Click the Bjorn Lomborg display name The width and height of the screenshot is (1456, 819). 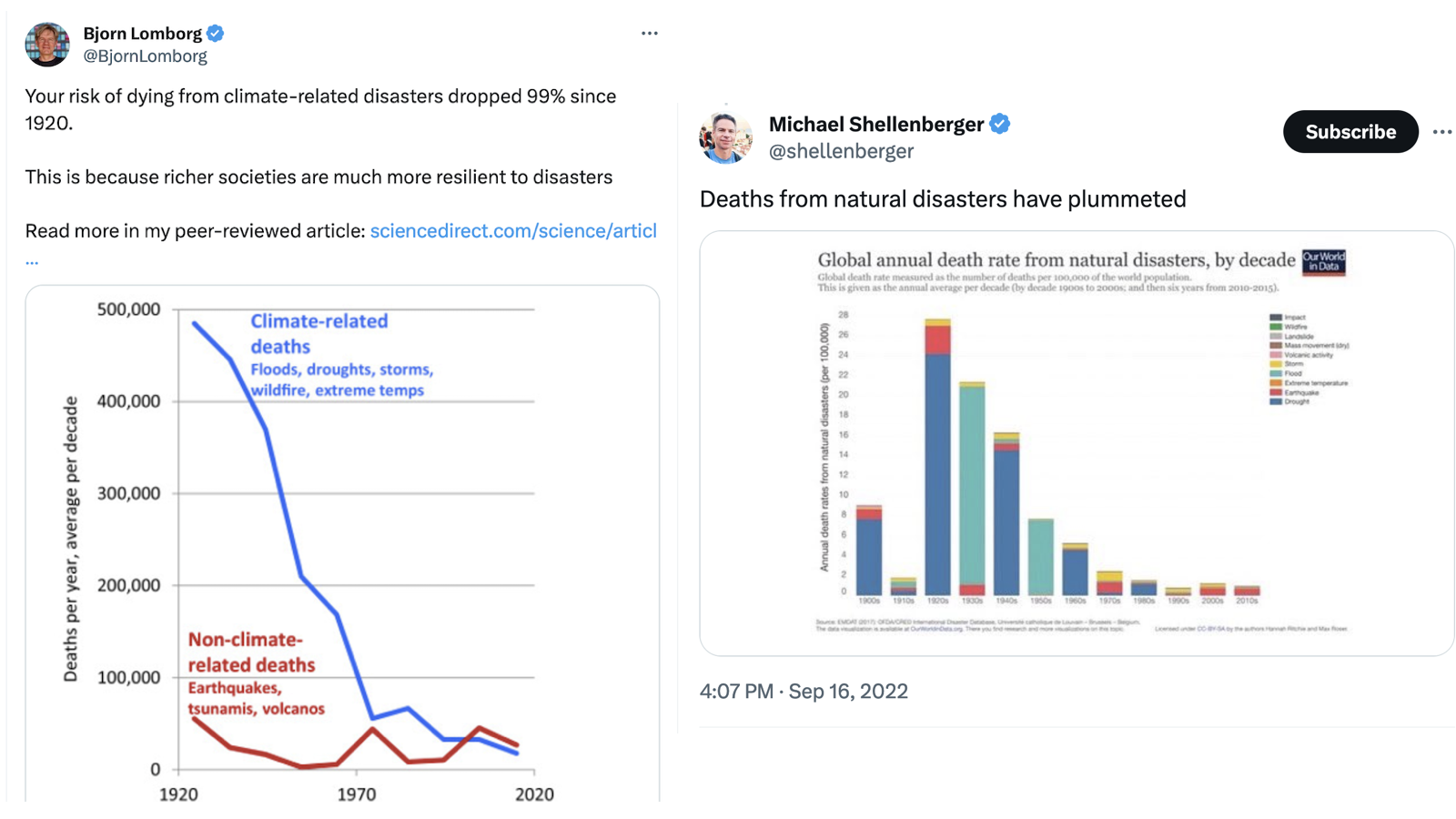tap(143, 34)
